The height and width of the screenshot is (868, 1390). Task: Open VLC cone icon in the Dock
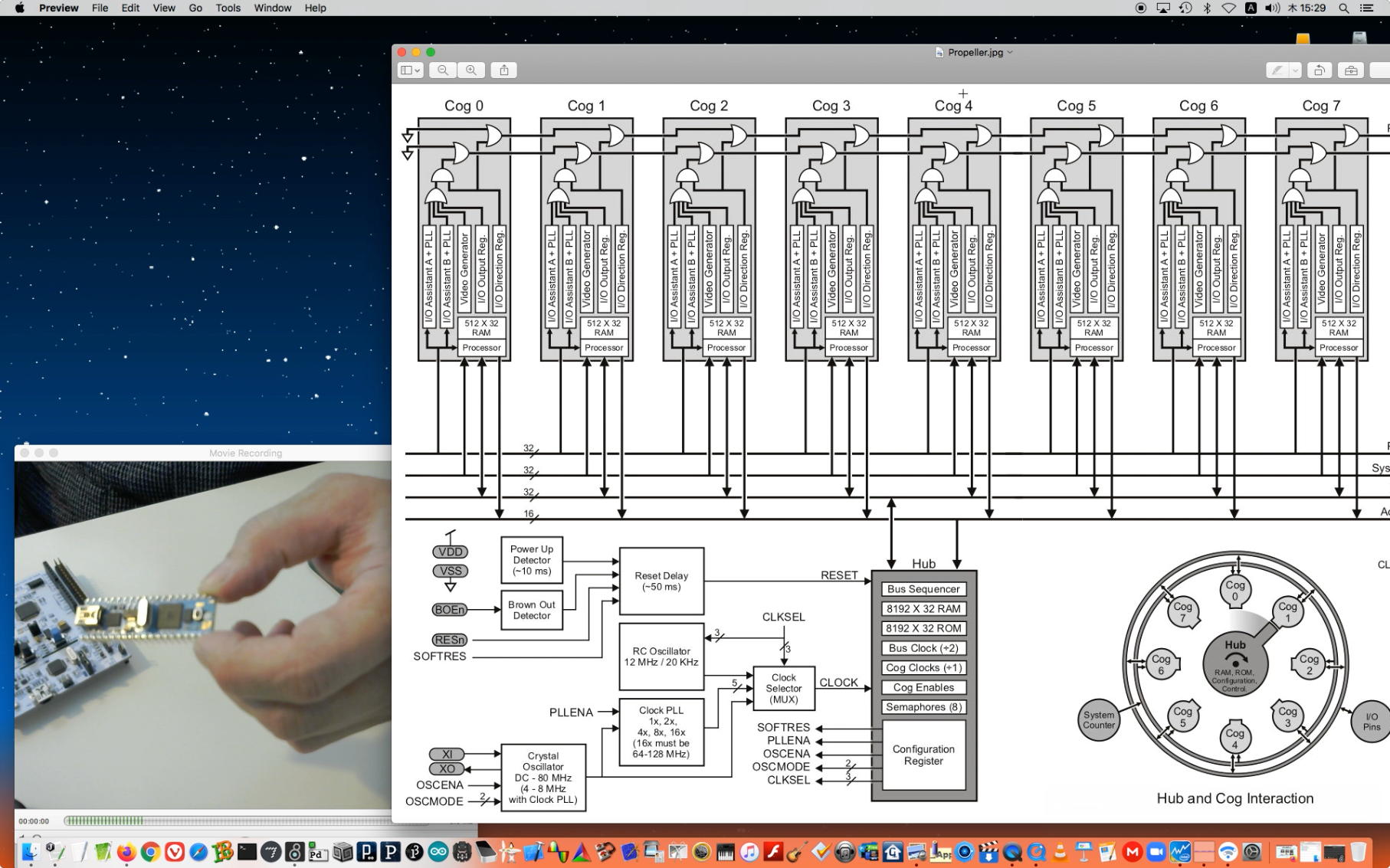[x=1061, y=851]
